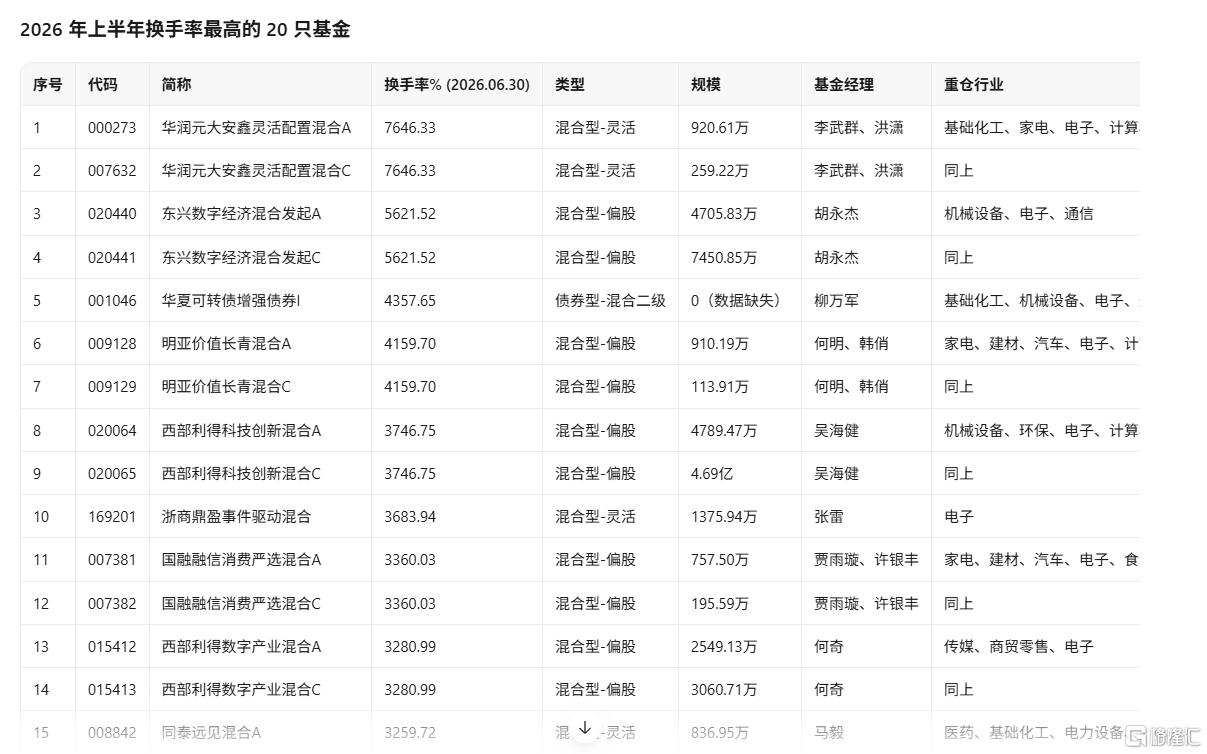1207x754 pixels.
Task: Click fund name 华润元大安鑫灵活配置混合C
Action: point(256,171)
